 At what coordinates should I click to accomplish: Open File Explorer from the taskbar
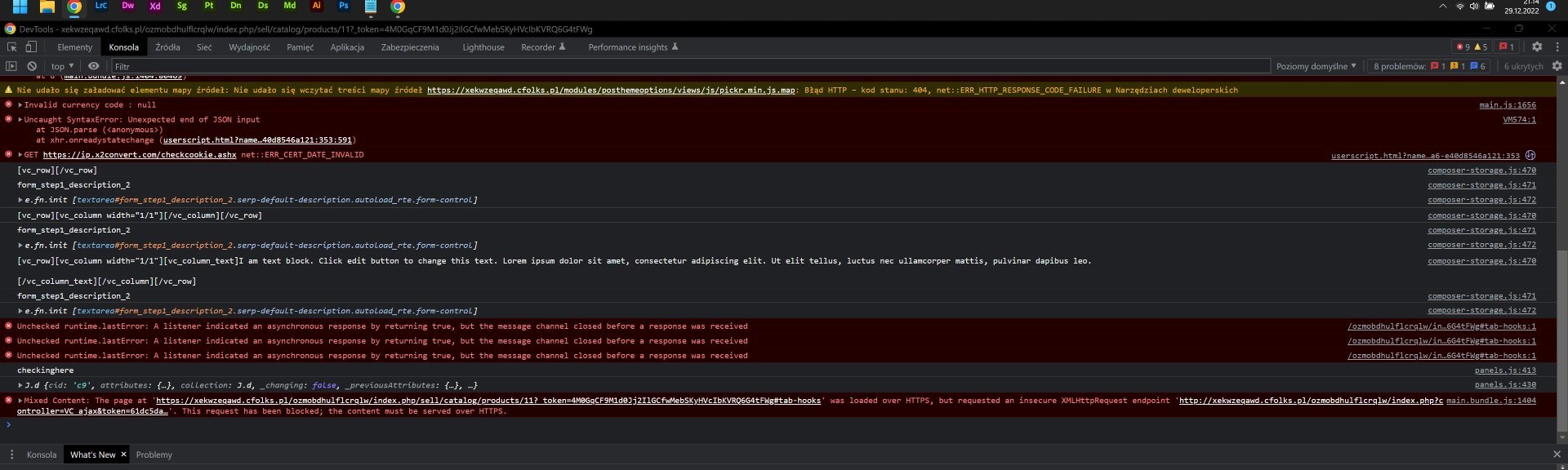click(x=47, y=7)
